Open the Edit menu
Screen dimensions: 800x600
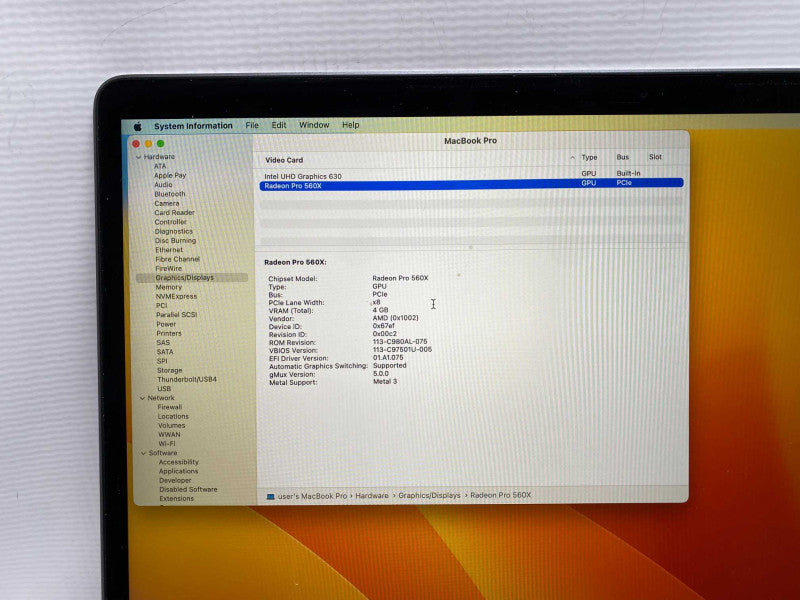coord(279,125)
